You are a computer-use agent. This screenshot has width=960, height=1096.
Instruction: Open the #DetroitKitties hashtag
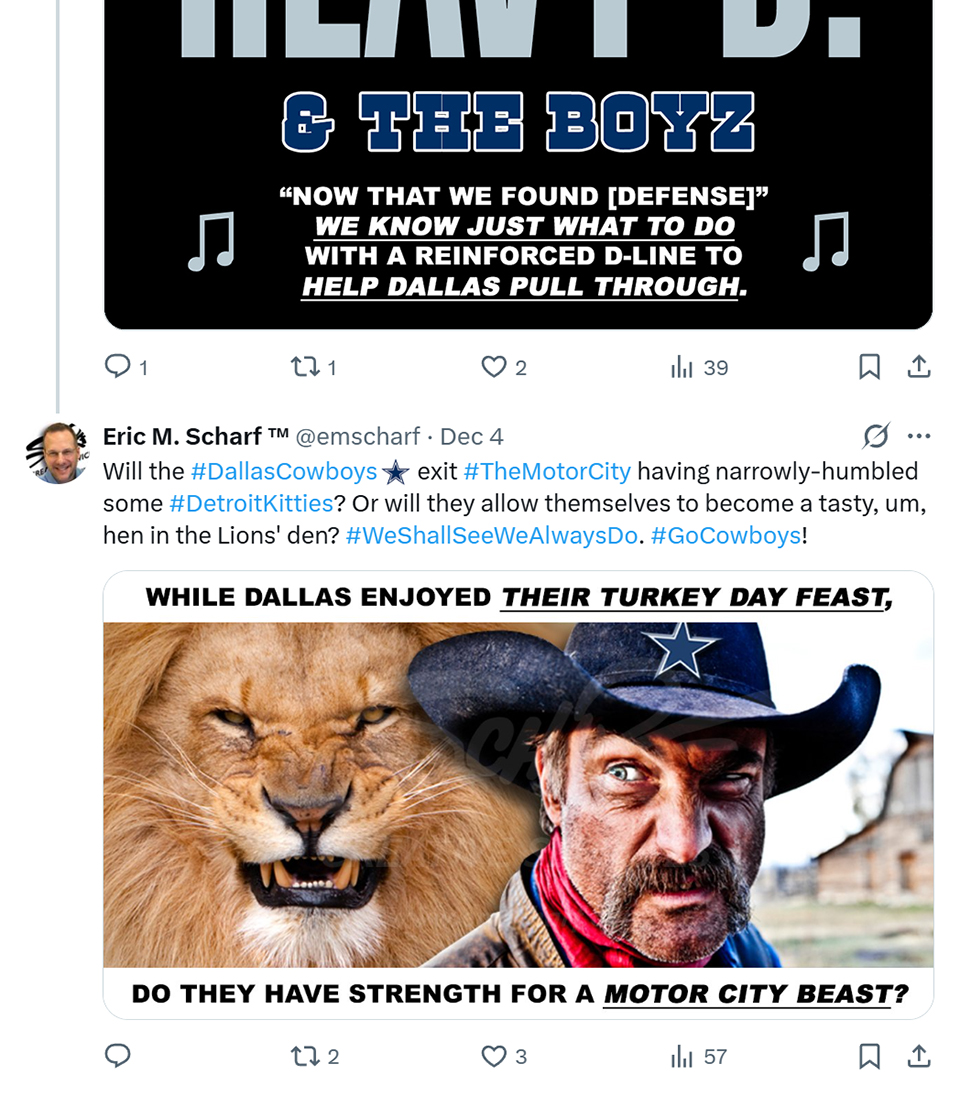(250, 503)
